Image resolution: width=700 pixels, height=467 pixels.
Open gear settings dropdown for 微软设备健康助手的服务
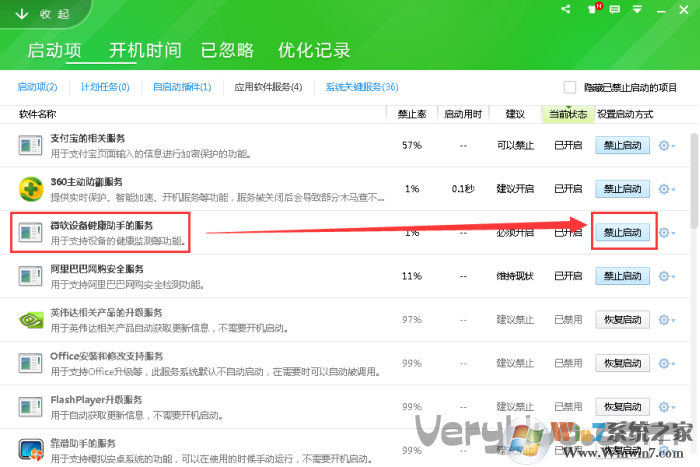tap(667, 233)
